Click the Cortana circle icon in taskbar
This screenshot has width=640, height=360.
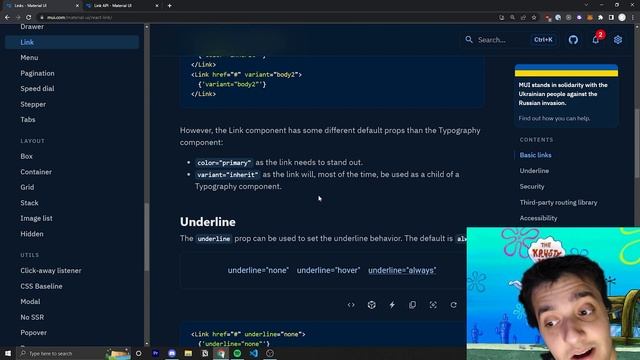[x=138, y=353]
